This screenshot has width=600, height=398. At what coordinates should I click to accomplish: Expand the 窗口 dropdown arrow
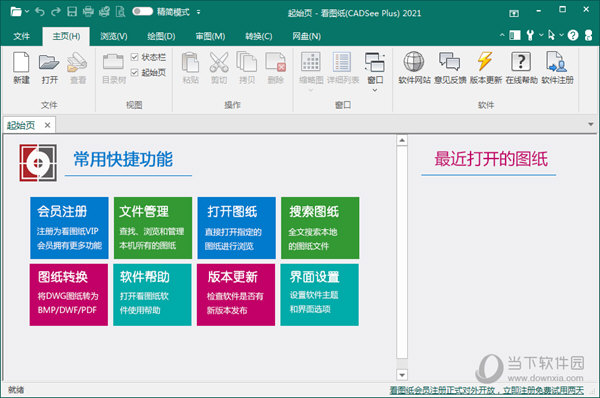(x=375, y=90)
